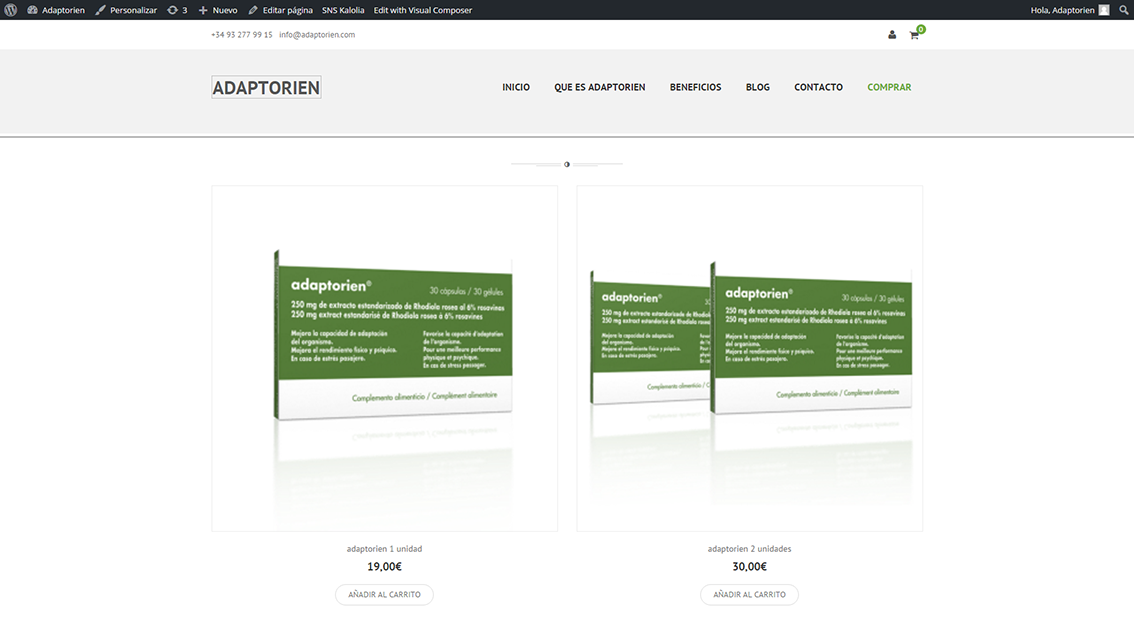Open Que es Adaptorien page

pos(600,88)
